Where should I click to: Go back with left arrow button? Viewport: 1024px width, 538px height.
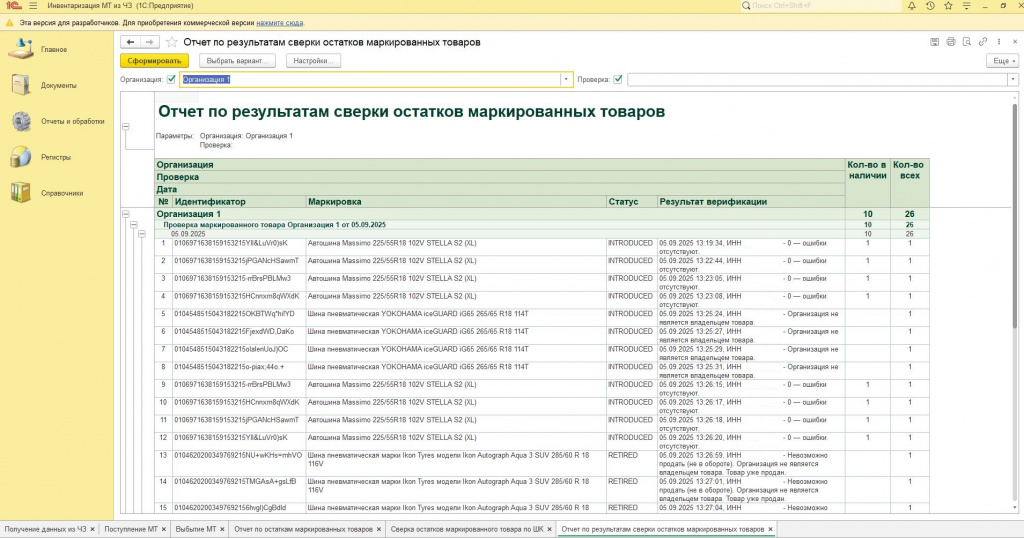click(131, 42)
